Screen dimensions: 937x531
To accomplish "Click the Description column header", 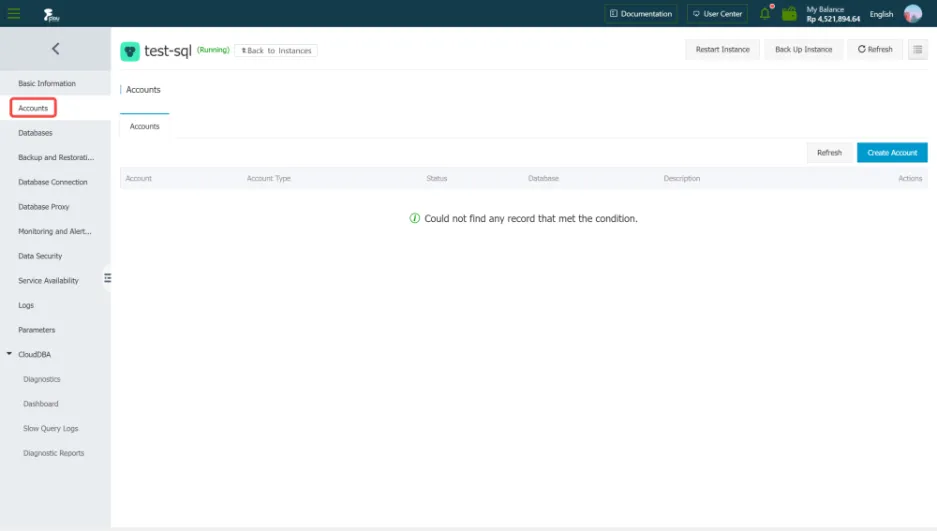I will 682,178.
